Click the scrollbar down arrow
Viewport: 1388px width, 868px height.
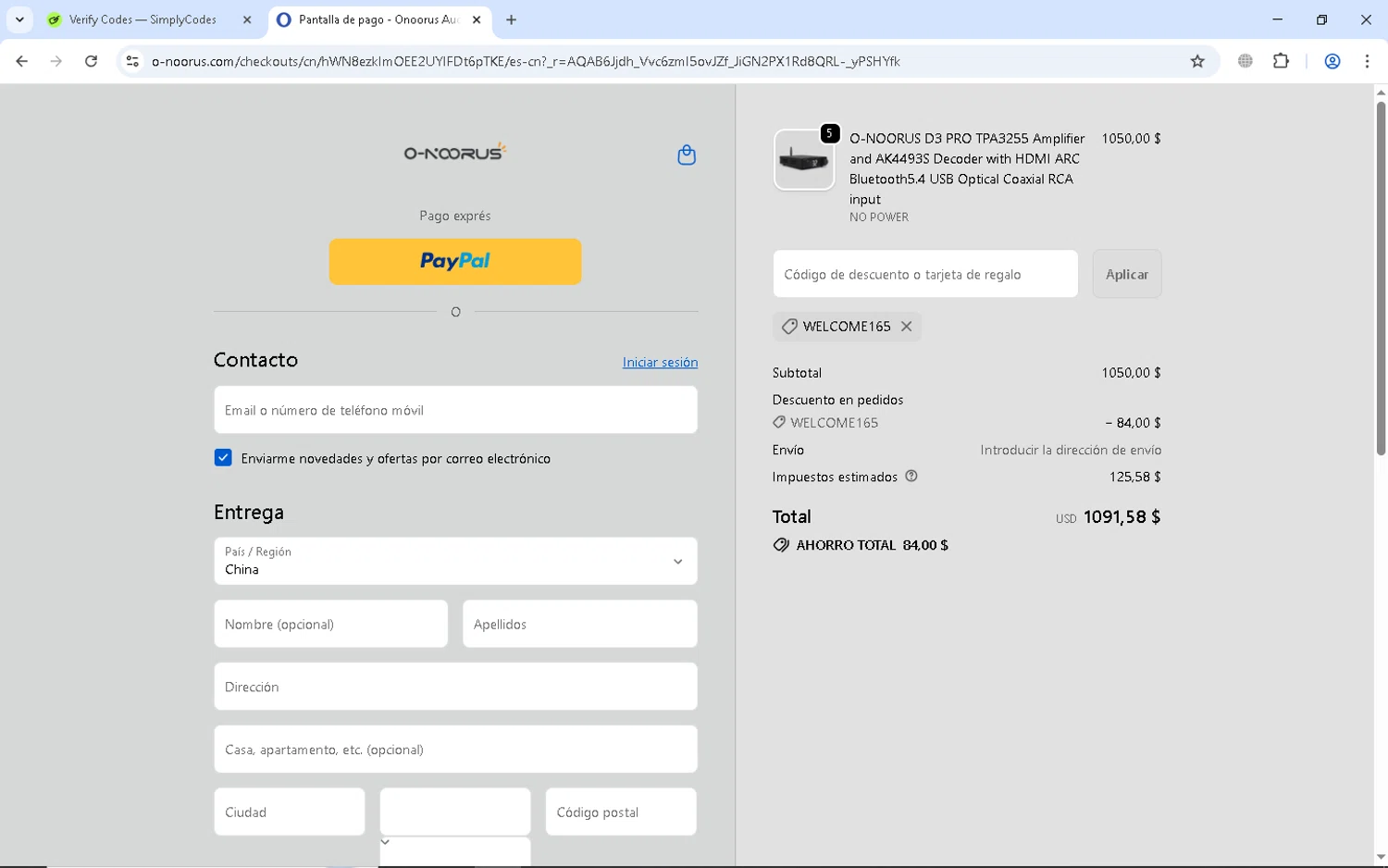tap(1381, 858)
